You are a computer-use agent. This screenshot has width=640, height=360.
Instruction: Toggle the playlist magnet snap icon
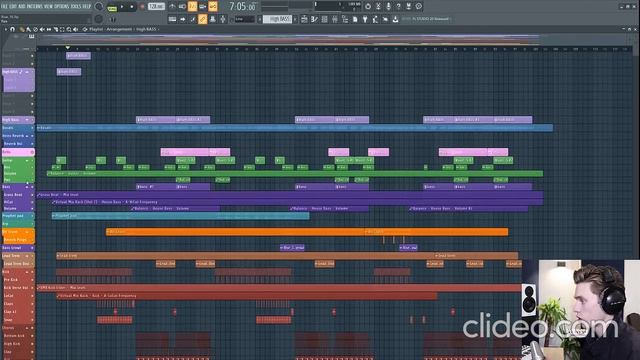click(x=12, y=29)
